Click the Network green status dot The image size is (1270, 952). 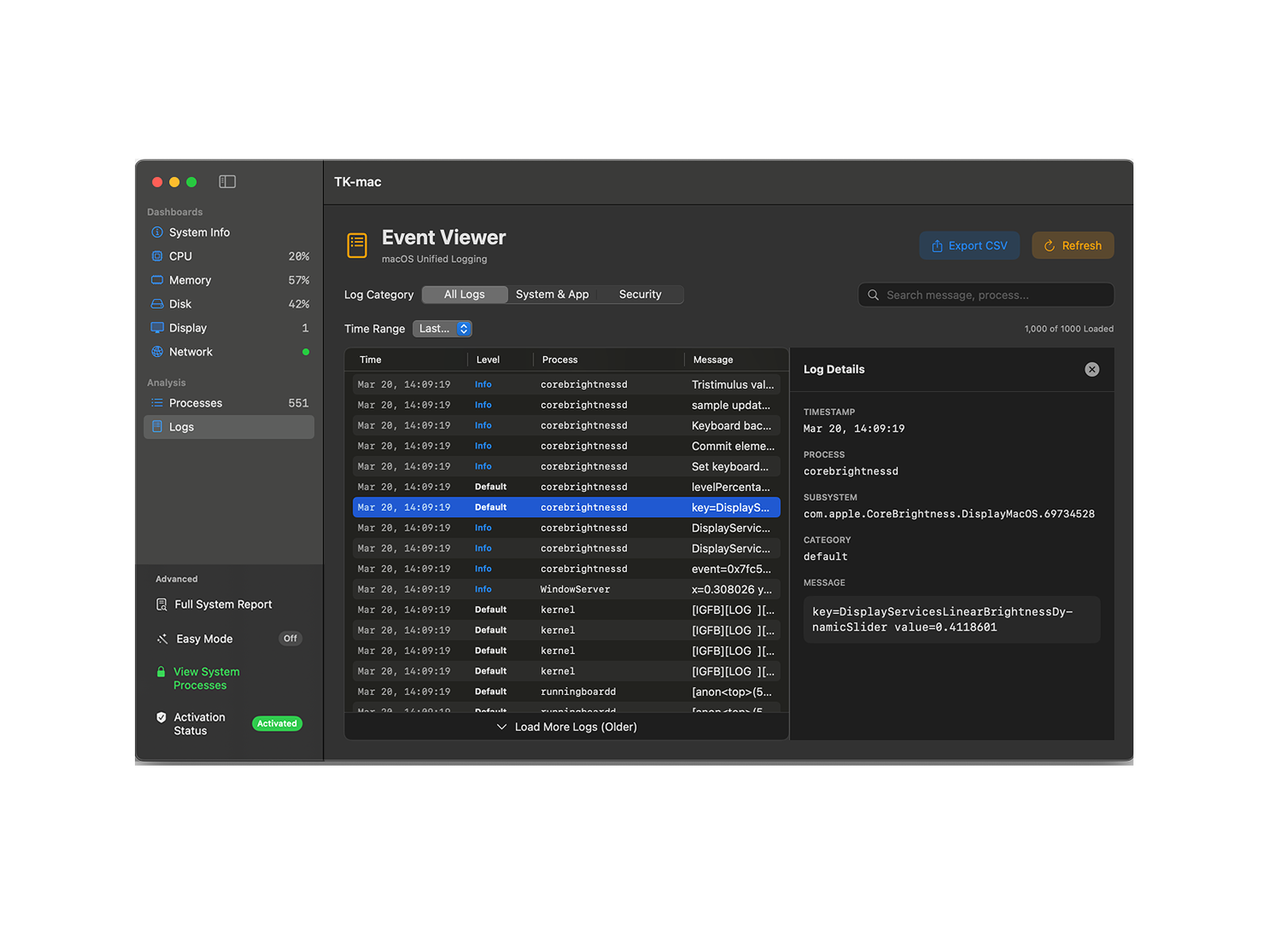click(x=306, y=352)
